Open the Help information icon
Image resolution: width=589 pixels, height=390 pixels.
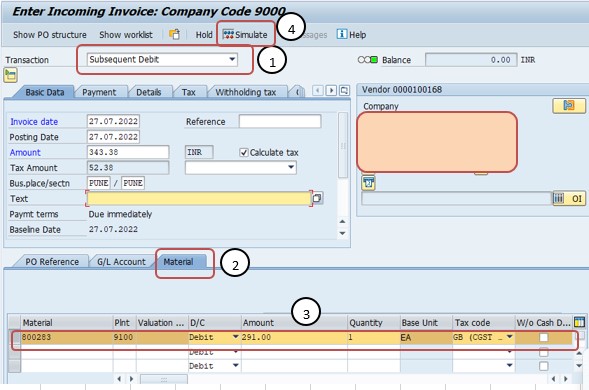[341, 34]
